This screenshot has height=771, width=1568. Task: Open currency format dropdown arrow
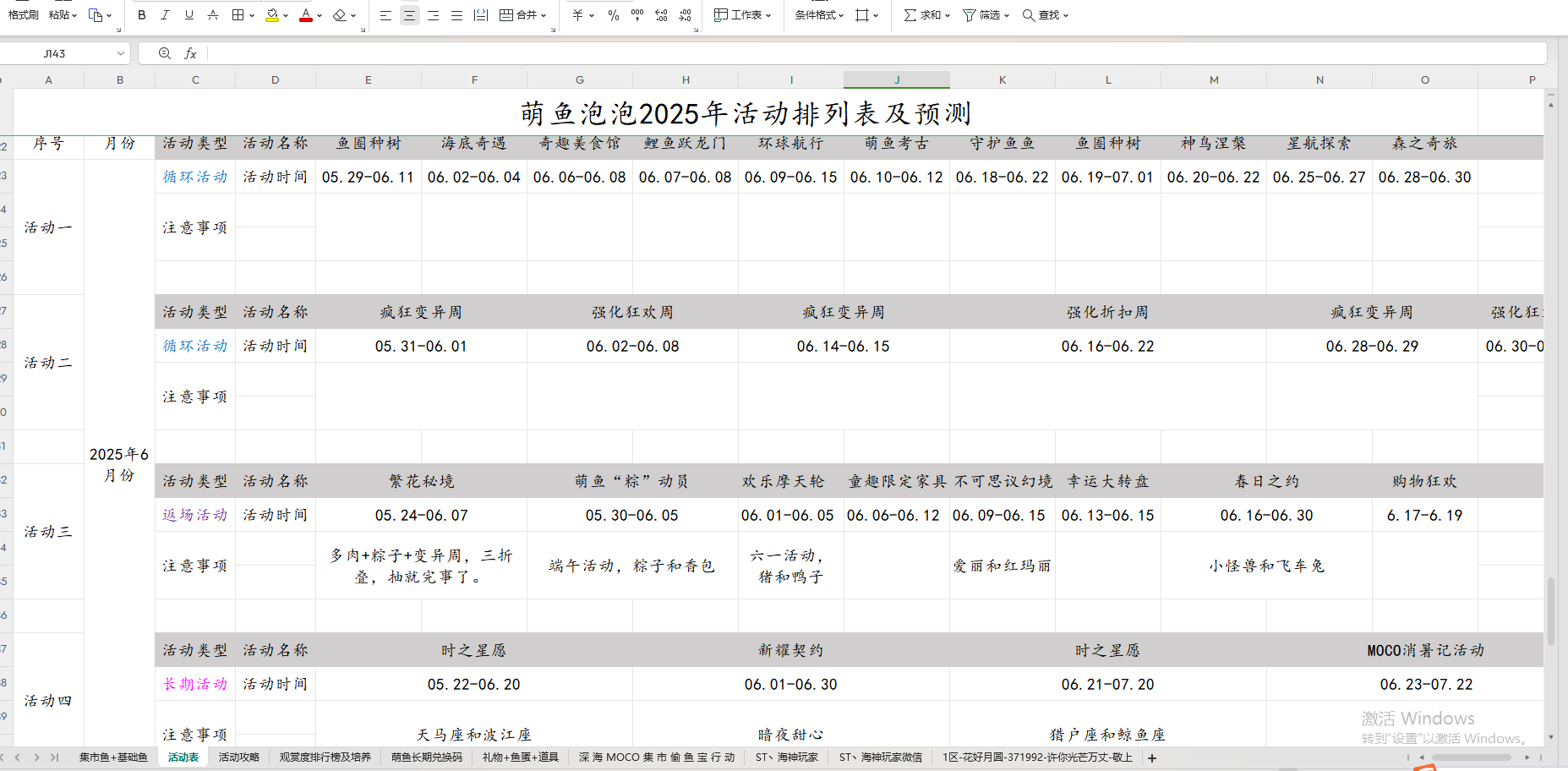[592, 15]
